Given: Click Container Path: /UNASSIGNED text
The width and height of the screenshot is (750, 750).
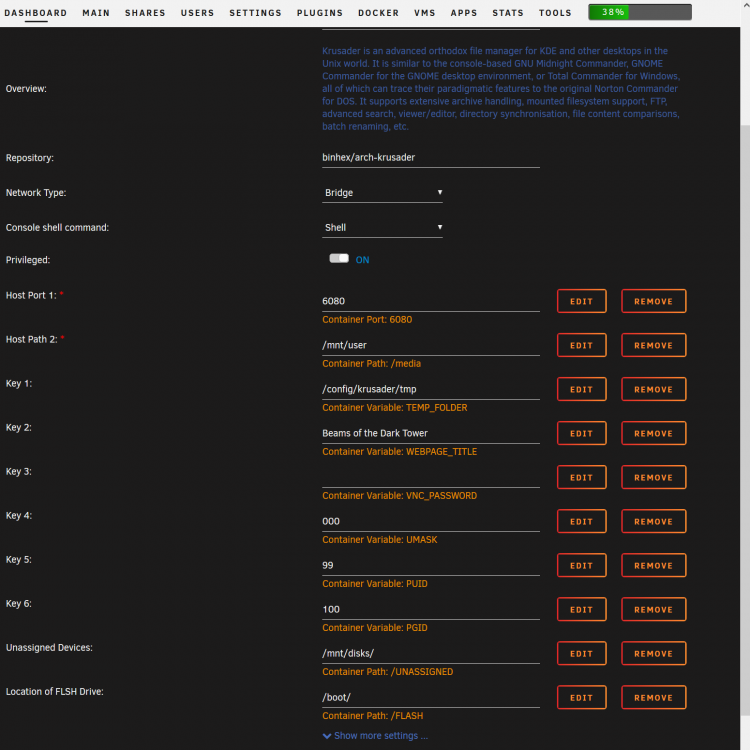Looking at the screenshot, I should [x=387, y=672].
